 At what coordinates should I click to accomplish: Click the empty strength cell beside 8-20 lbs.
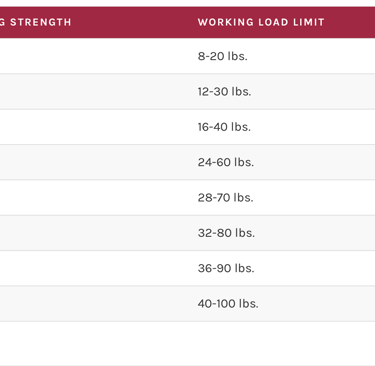point(93,56)
